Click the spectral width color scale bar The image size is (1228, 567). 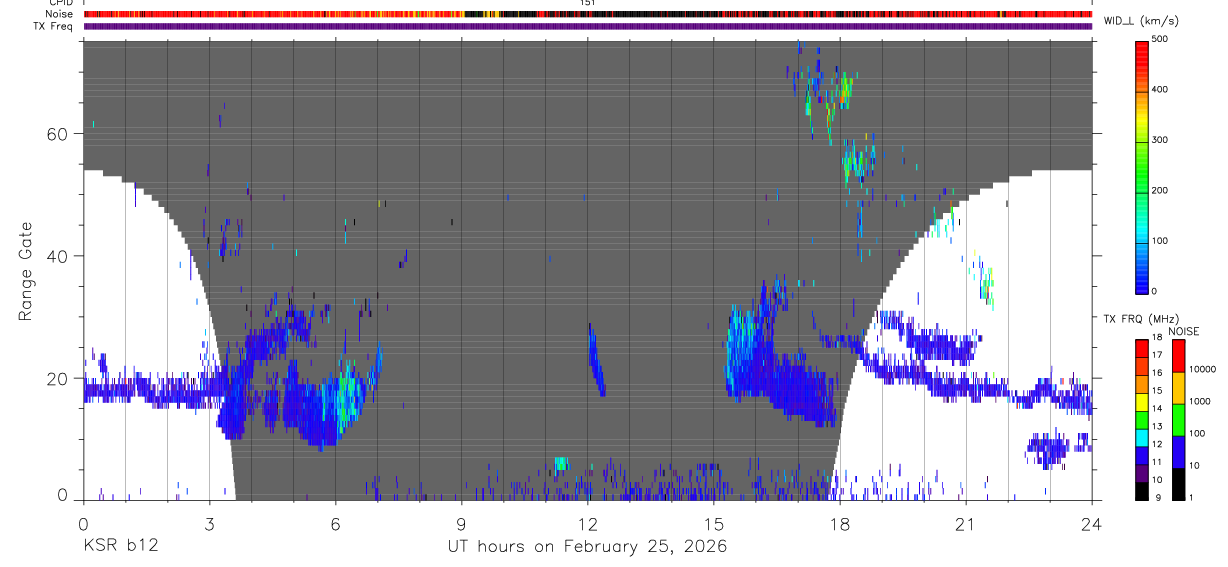click(1143, 167)
